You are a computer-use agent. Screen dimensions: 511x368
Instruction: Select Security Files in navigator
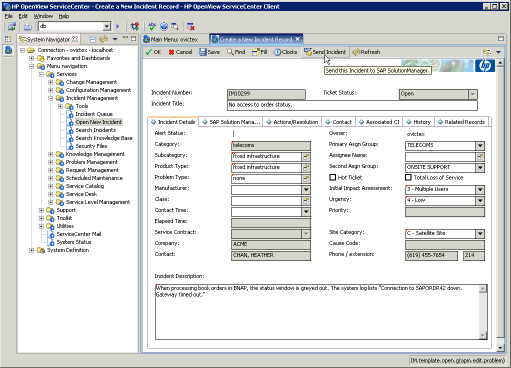(91, 146)
